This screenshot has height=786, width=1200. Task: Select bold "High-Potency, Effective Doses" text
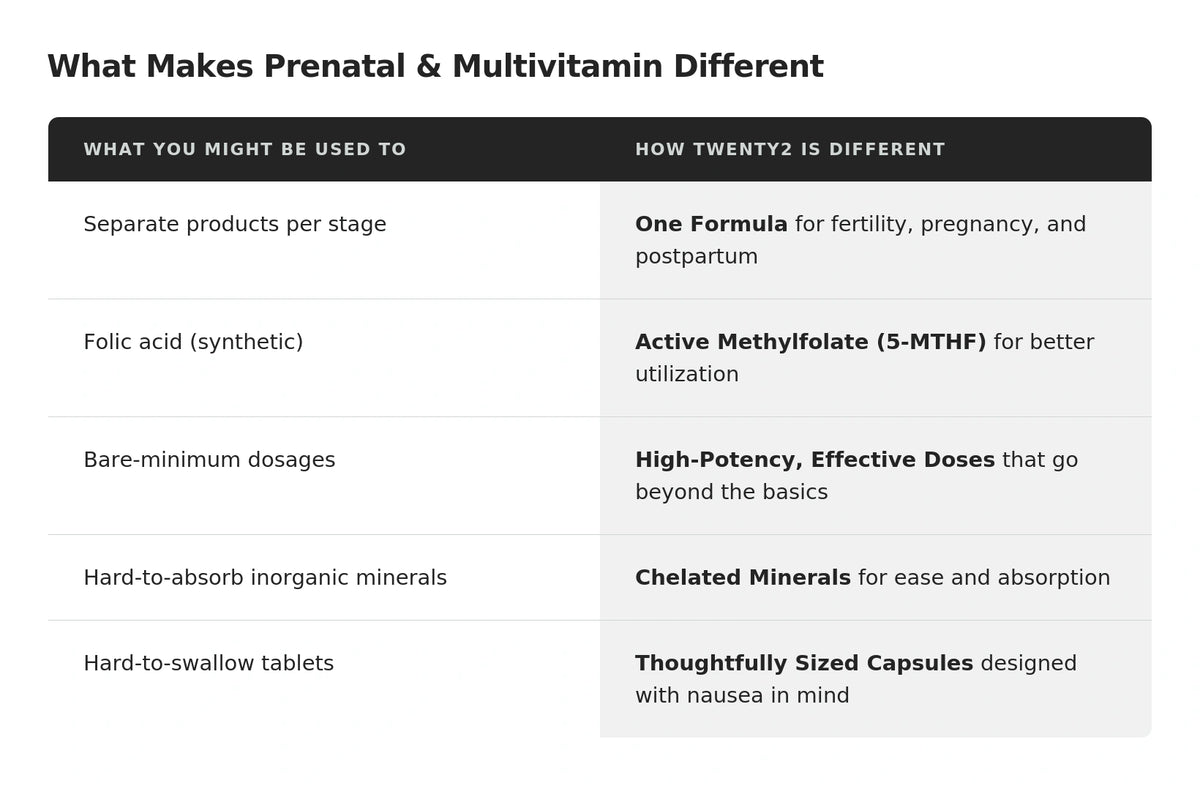coord(814,460)
